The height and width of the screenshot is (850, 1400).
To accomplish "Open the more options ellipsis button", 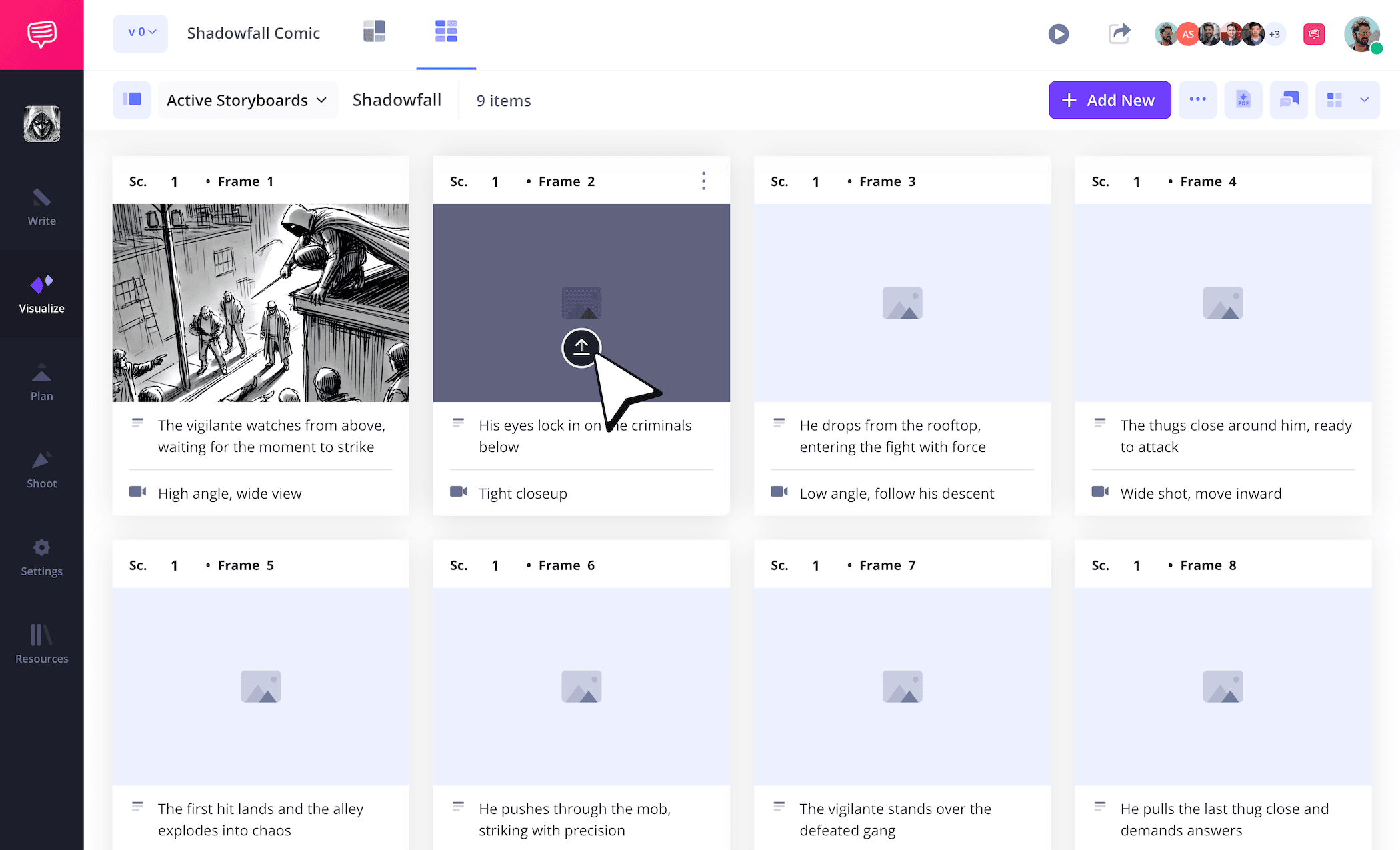I will click(x=1197, y=100).
